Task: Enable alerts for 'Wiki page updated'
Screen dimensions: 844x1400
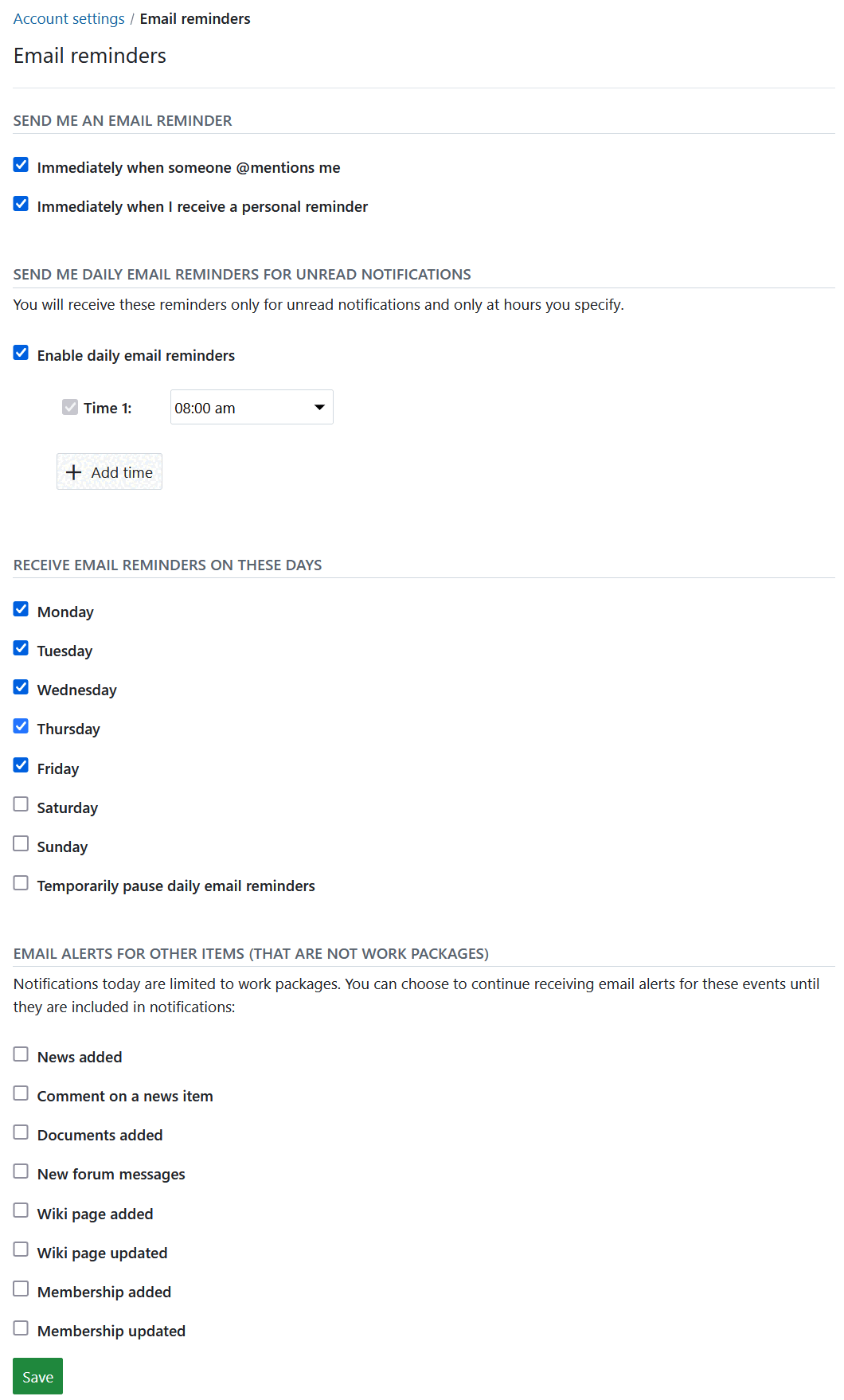Action: tap(20, 1249)
